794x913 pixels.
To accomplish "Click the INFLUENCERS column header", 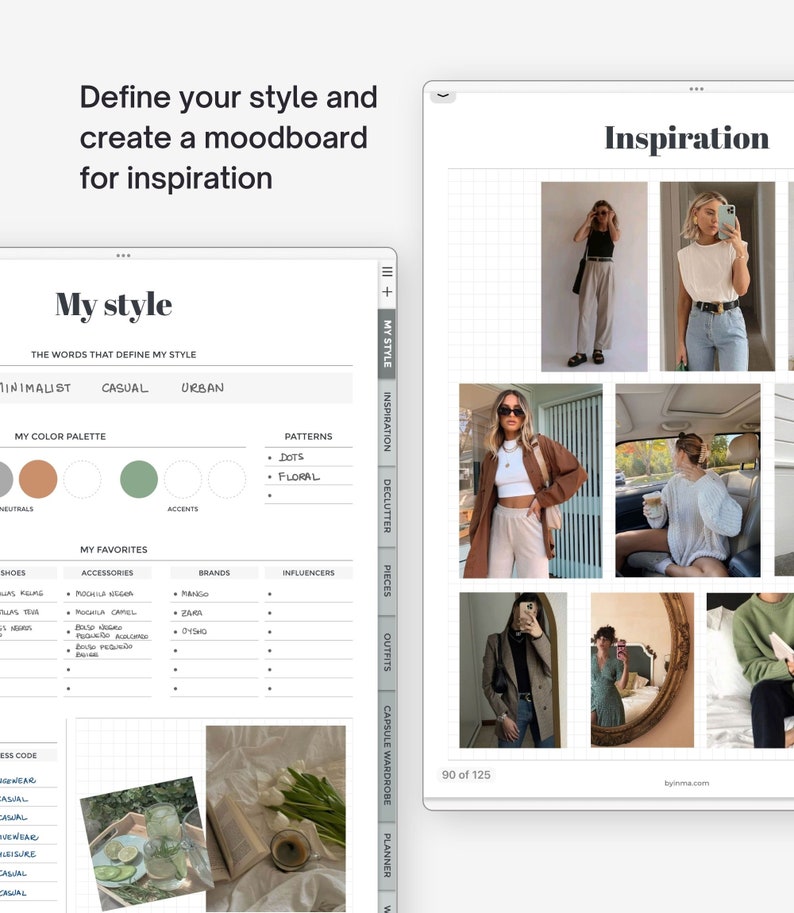I will pos(309,573).
